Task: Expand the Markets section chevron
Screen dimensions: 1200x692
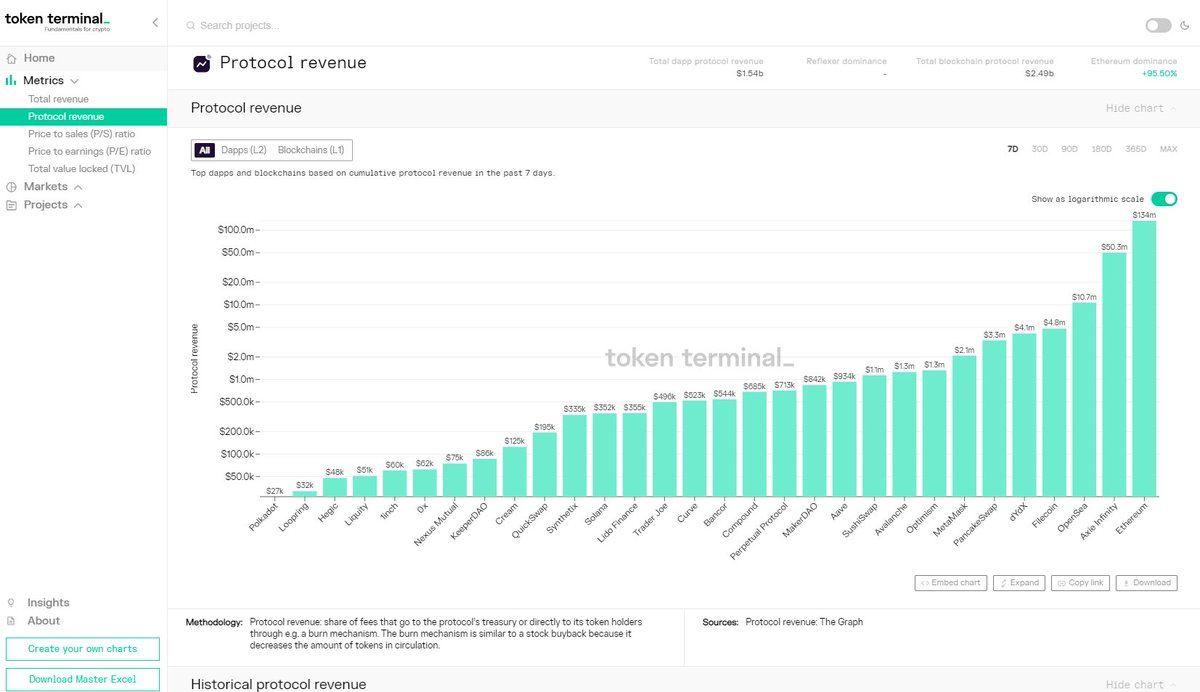Action: tap(79, 187)
